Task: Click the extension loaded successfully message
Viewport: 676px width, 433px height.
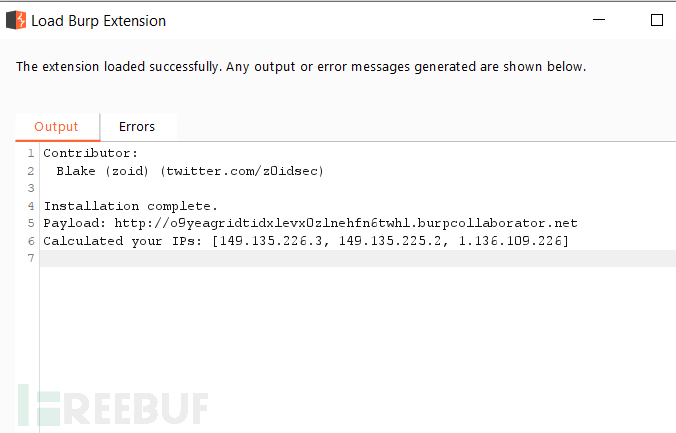Action: (301, 67)
